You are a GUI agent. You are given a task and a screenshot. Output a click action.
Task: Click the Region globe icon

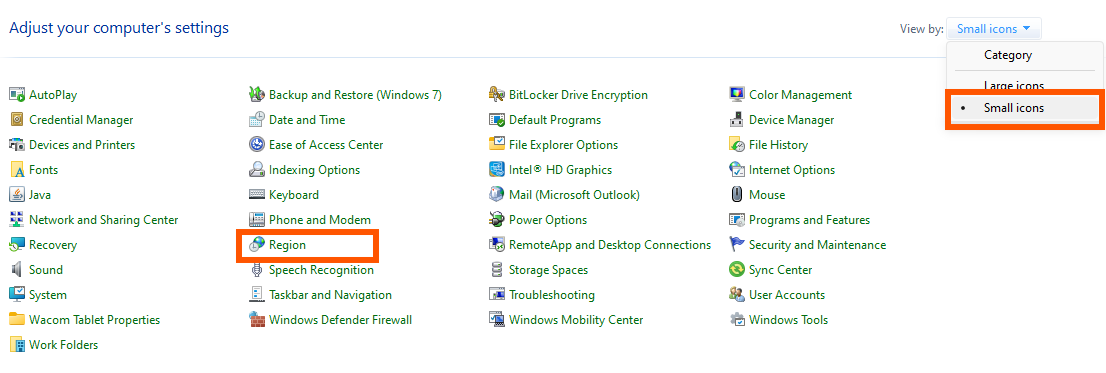click(x=257, y=245)
